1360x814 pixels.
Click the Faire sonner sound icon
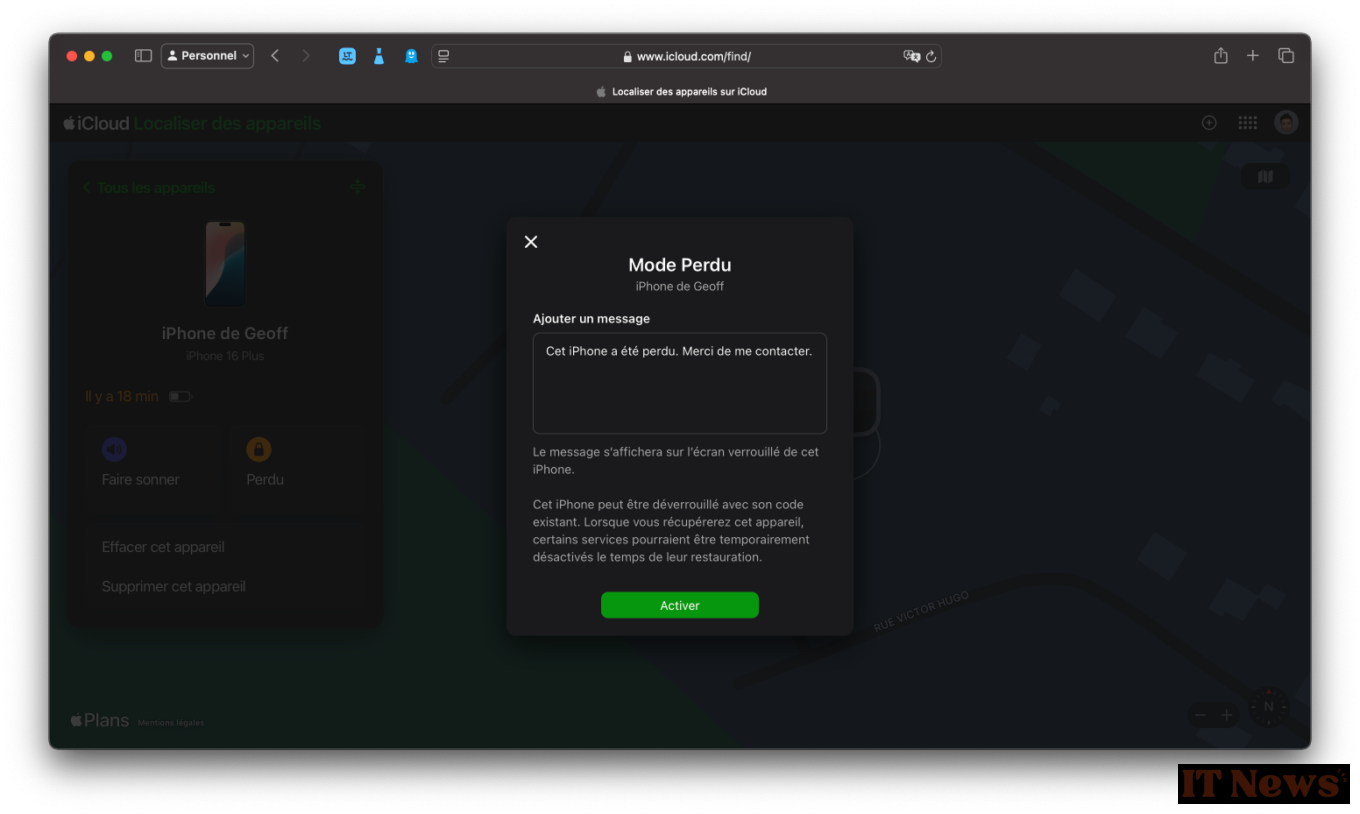pos(114,449)
